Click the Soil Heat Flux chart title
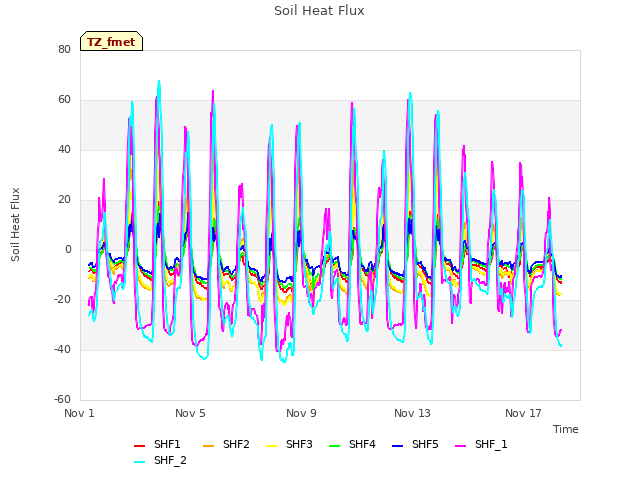 (x=319, y=11)
